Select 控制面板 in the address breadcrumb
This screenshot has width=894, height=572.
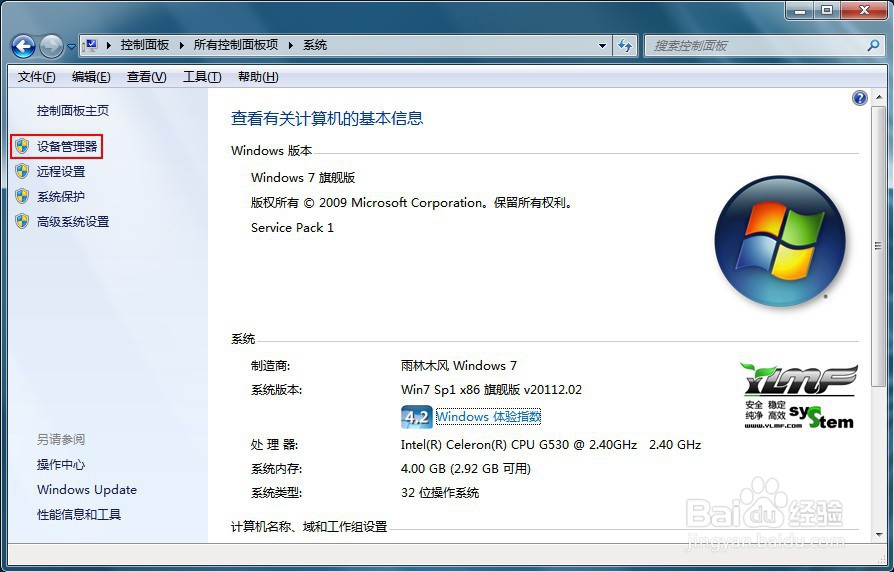point(145,45)
